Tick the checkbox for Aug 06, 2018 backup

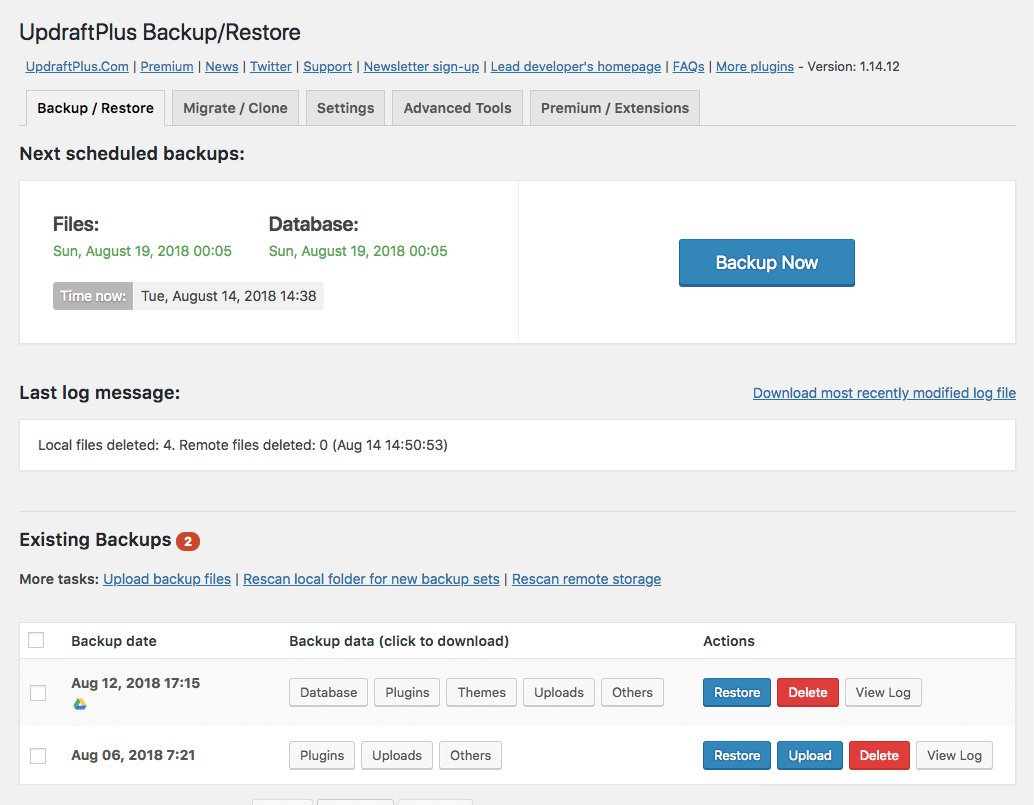click(x=38, y=756)
